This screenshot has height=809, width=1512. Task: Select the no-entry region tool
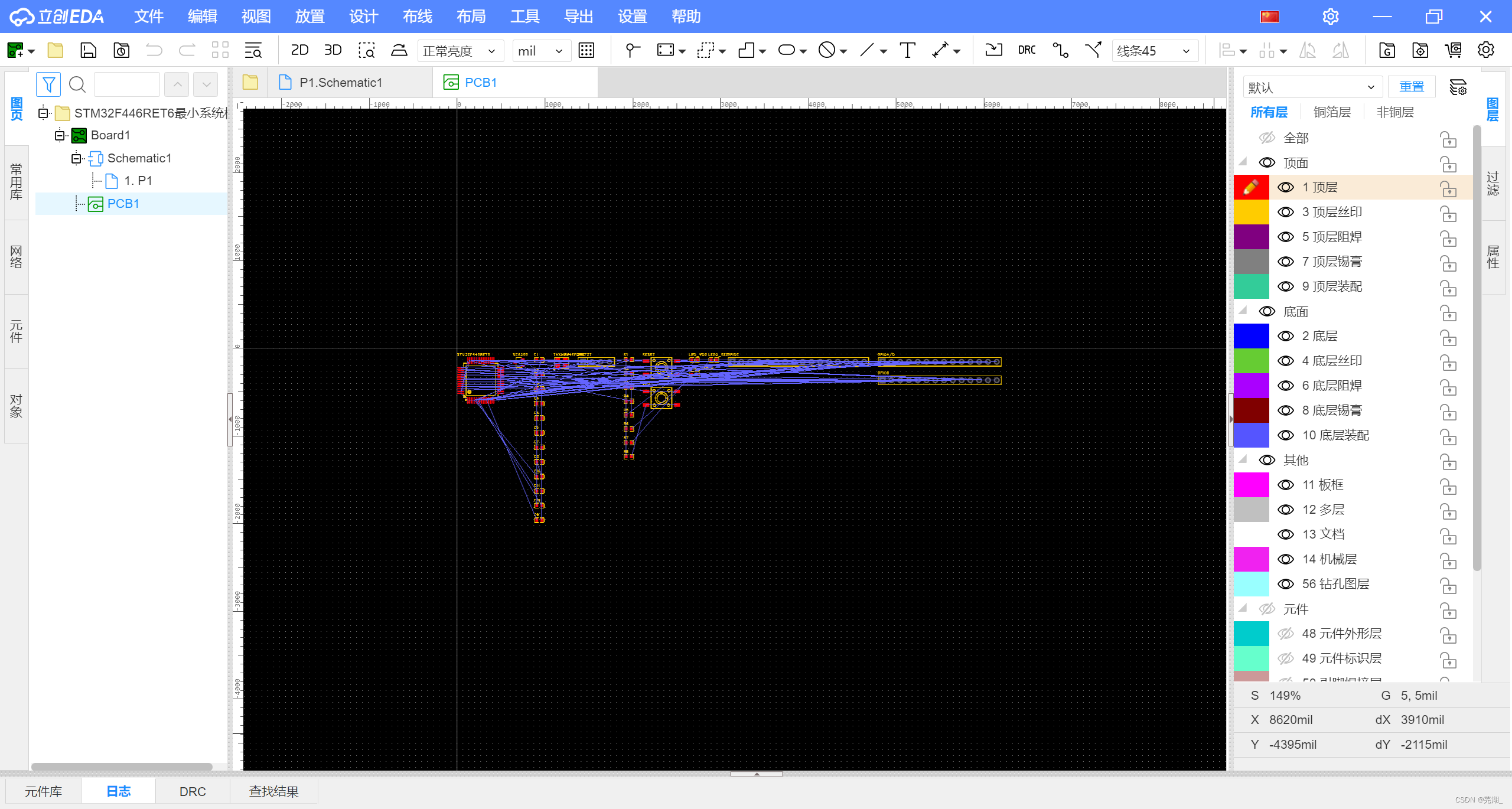point(827,51)
